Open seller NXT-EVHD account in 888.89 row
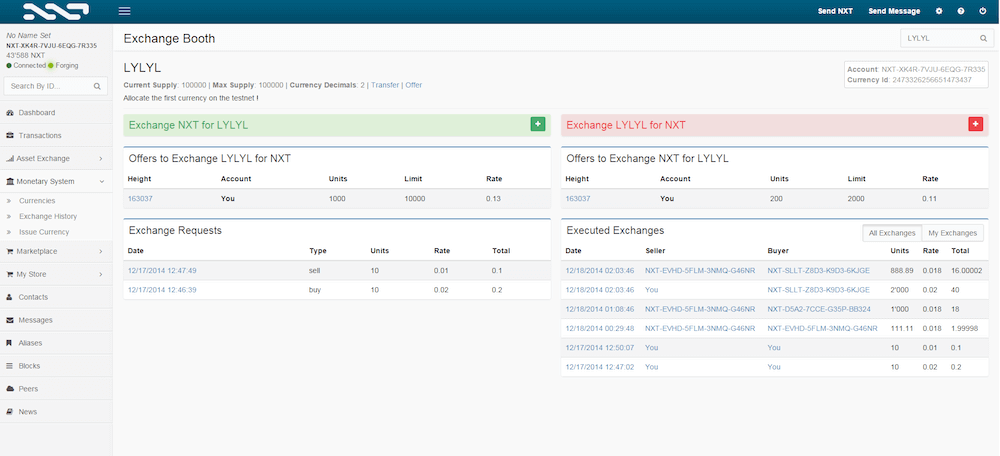1000x456 pixels. tap(700, 271)
